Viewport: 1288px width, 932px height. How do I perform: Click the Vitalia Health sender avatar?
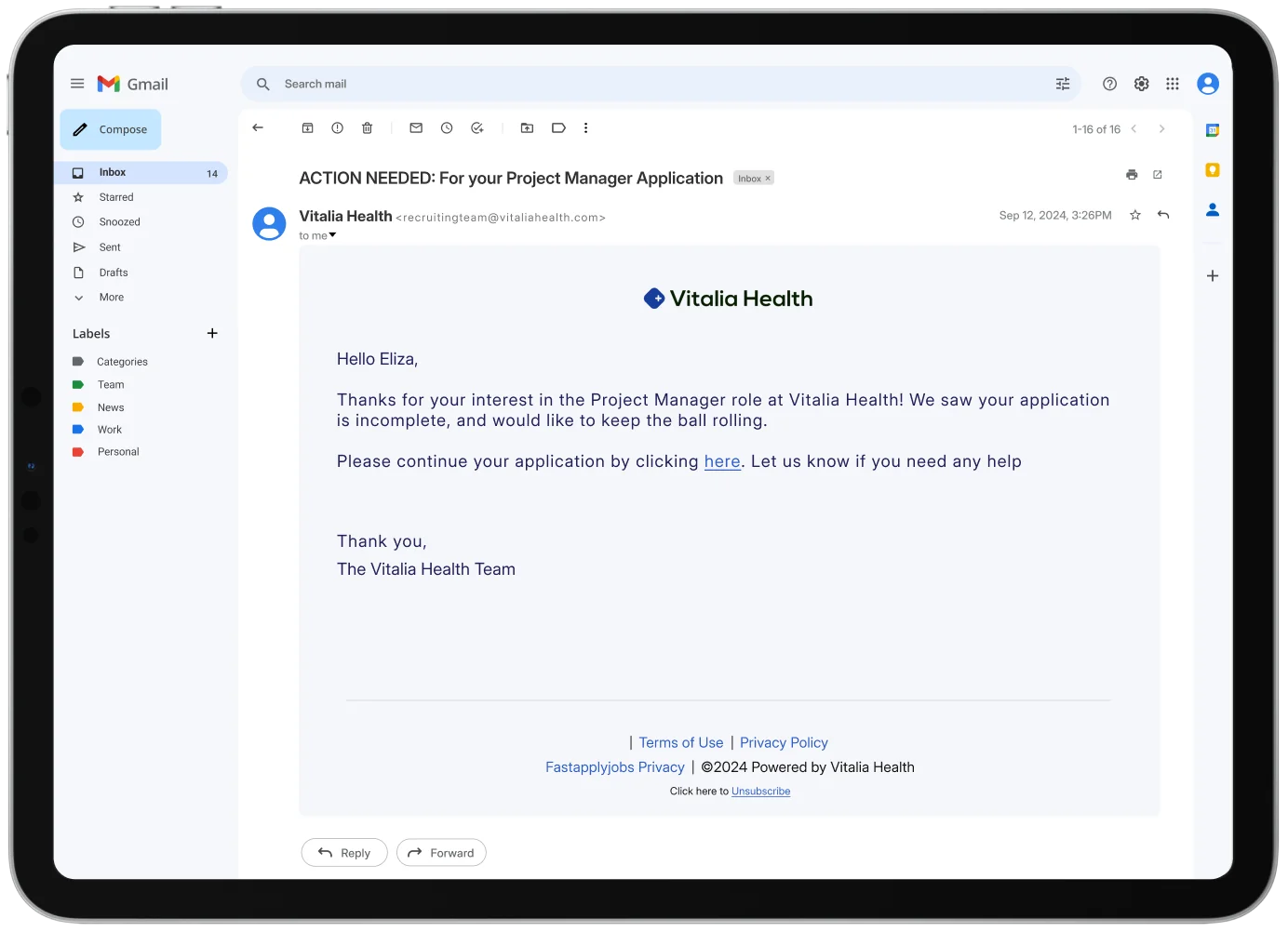269,224
